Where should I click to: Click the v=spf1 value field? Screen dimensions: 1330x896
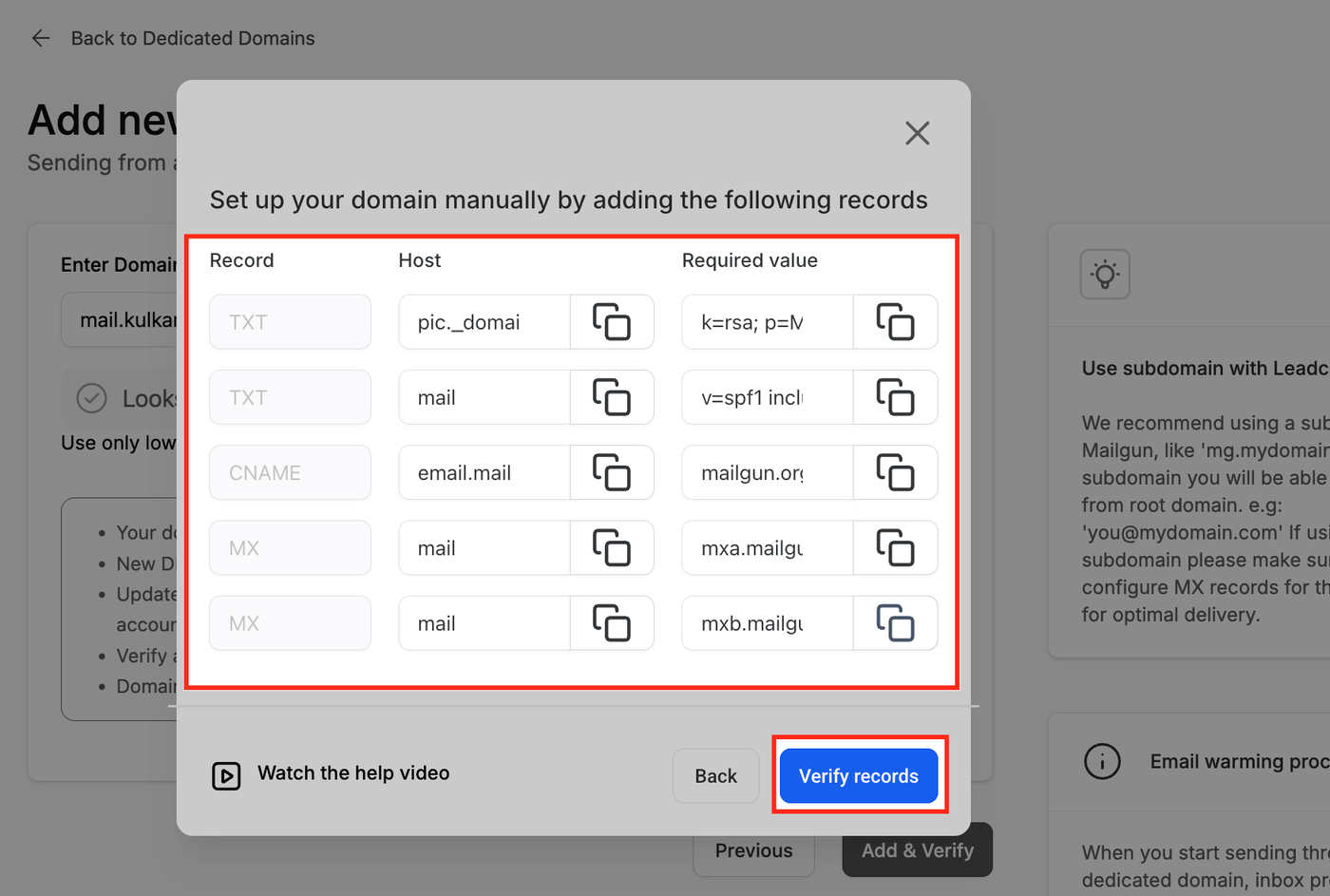768,397
